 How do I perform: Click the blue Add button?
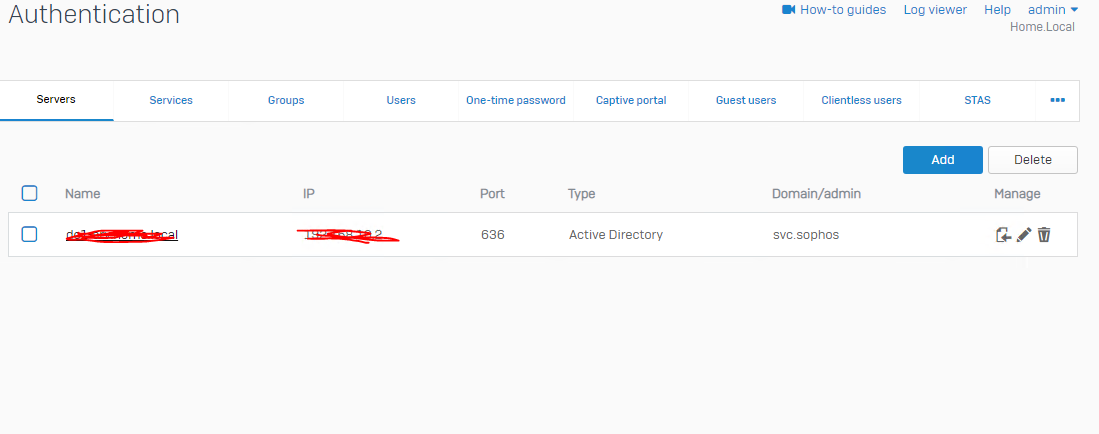(x=942, y=160)
